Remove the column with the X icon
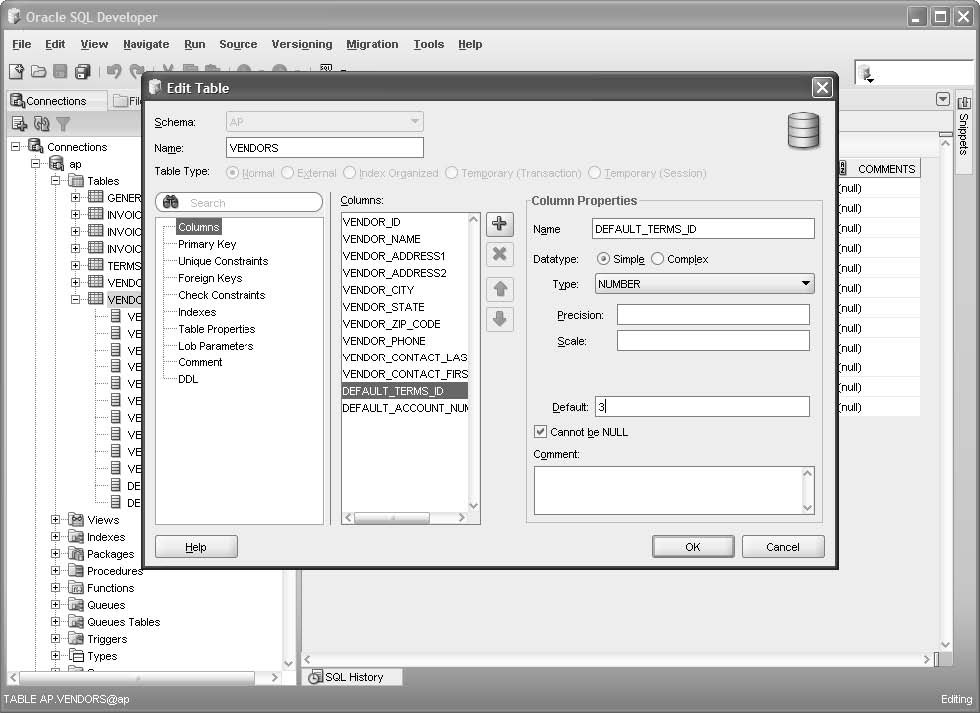The width and height of the screenshot is (980, 713). [499, 254]
